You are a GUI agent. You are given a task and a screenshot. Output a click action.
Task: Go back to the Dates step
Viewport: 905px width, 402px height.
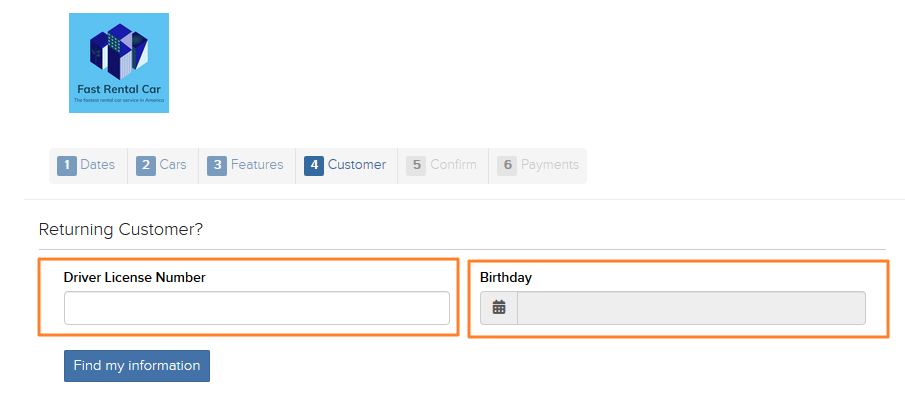tap(98, 165)
